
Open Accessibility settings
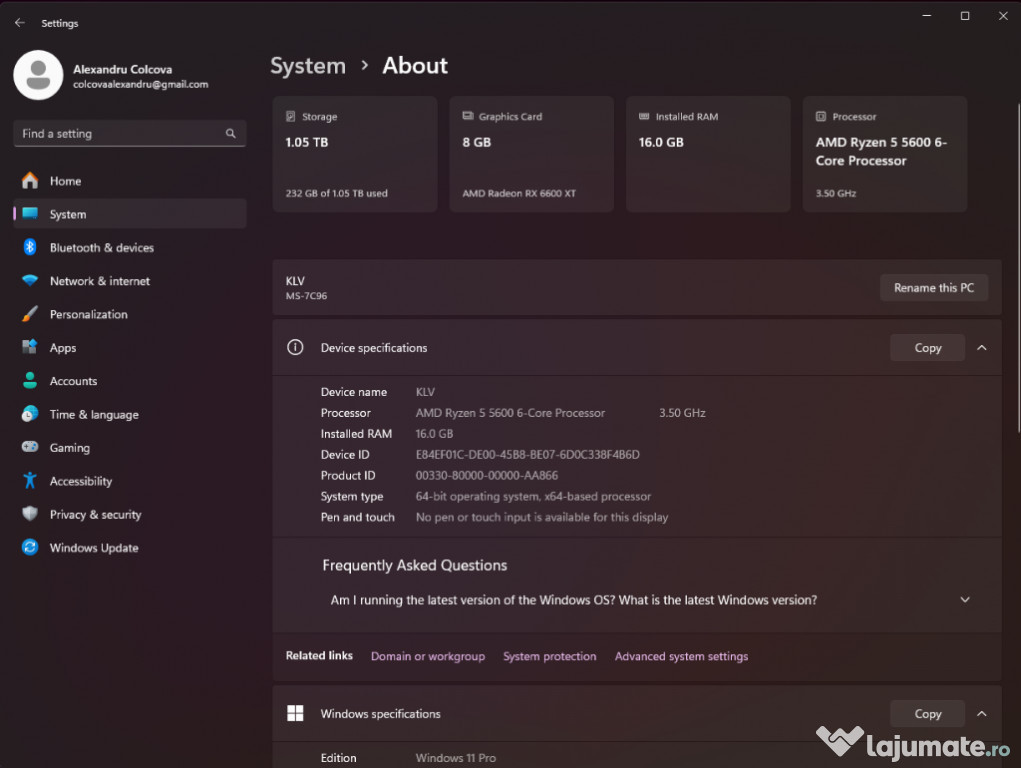(x=130, y=481)
